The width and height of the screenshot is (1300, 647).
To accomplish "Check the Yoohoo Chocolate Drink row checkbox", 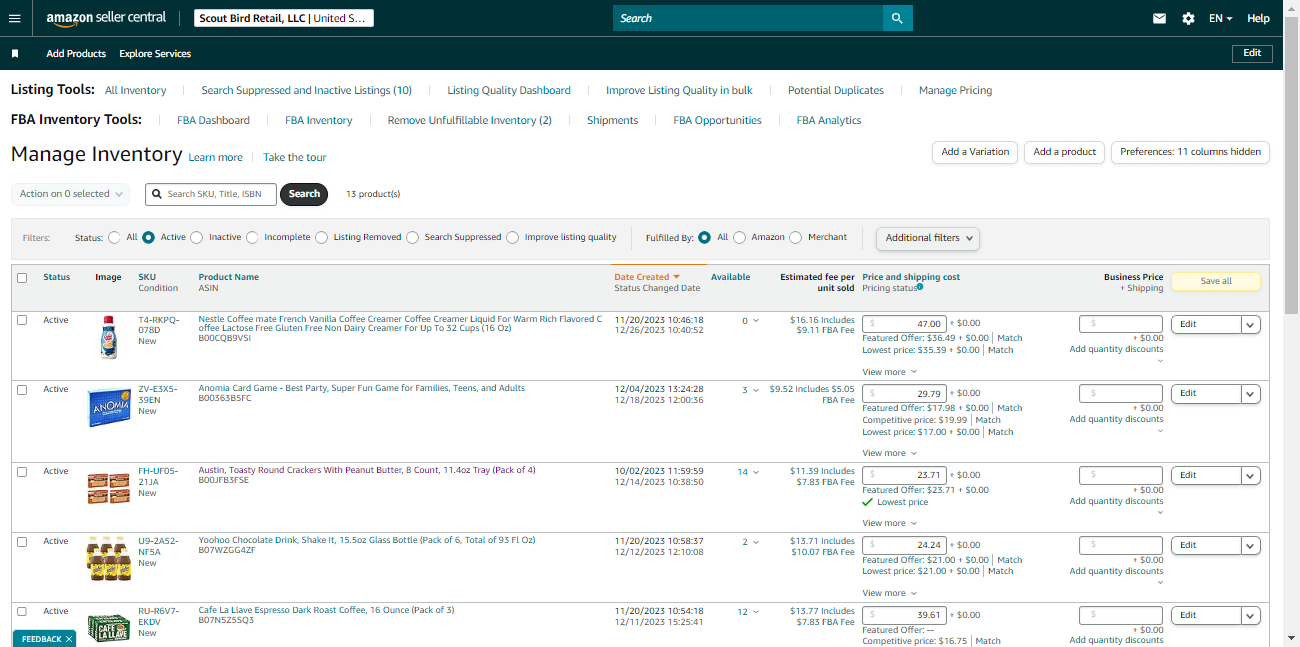I will 22,542.
